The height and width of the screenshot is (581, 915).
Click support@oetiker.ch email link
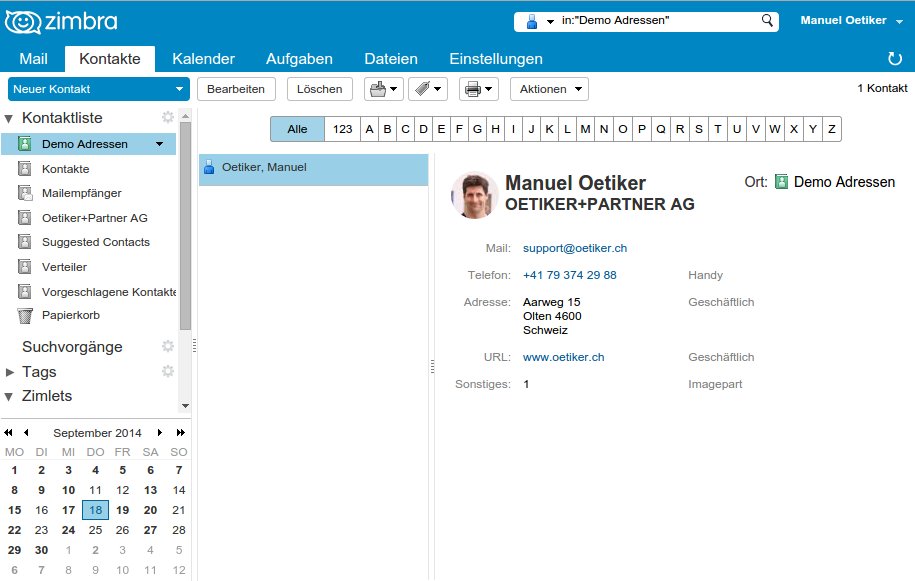pos(575,248)
